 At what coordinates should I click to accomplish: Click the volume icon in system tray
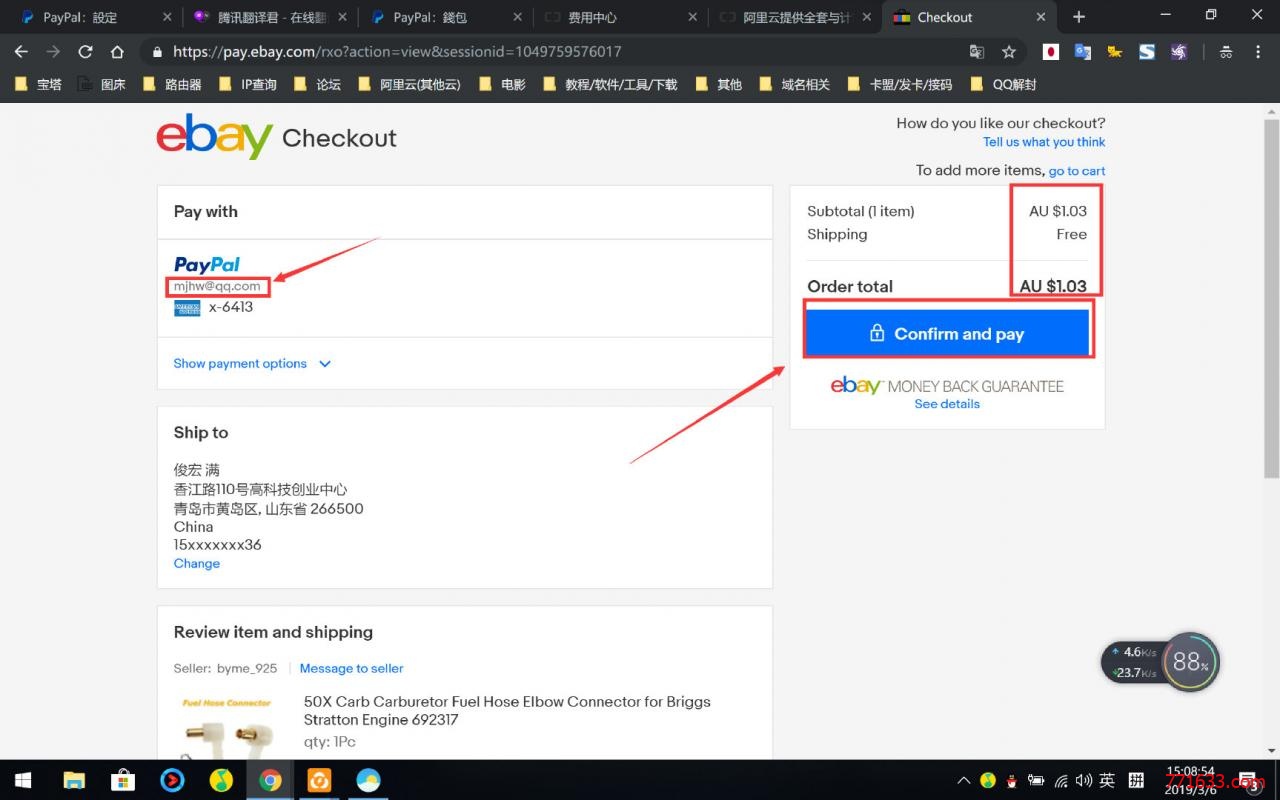click(1084, 780)
